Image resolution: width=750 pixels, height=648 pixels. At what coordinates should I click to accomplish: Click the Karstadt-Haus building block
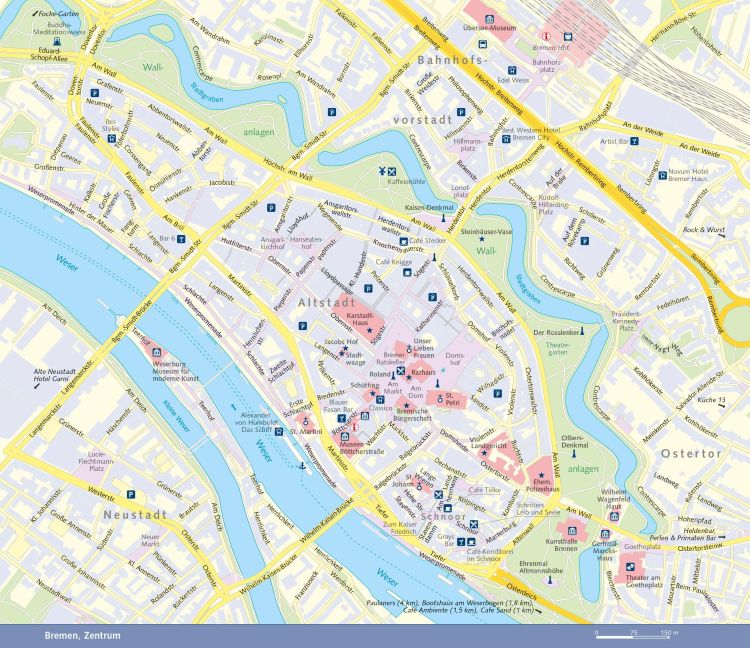358,320
